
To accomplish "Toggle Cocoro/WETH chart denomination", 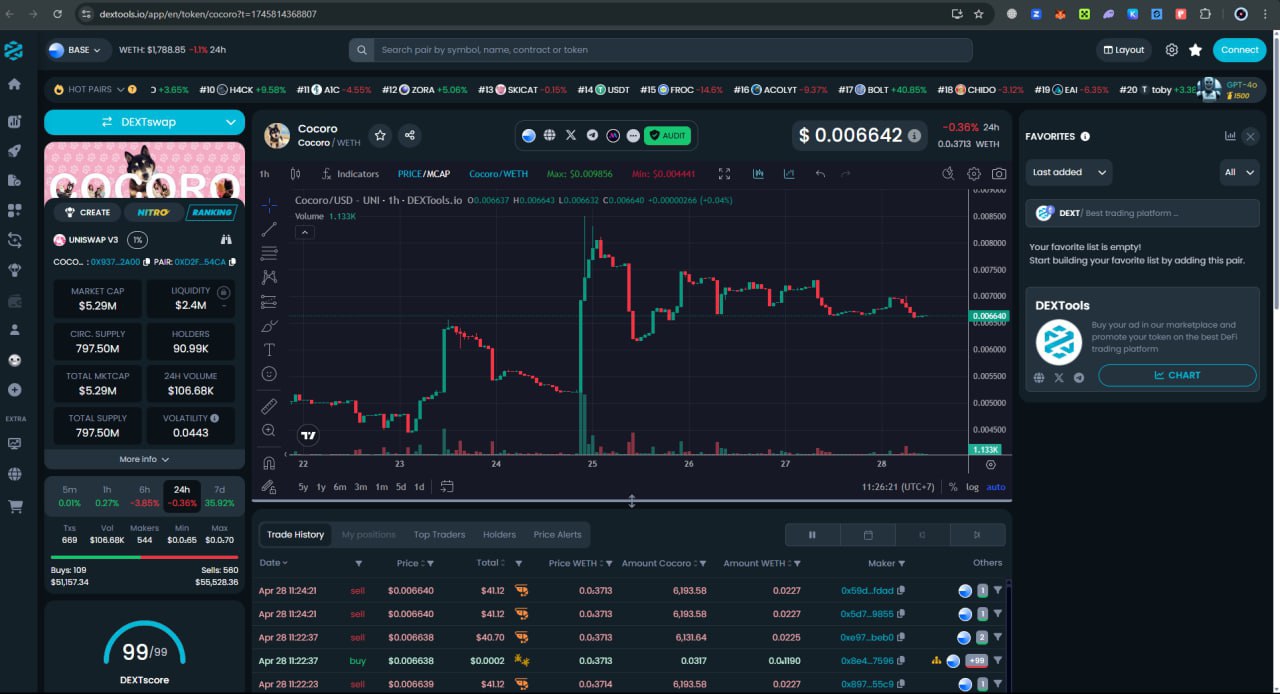I will 498,174.
